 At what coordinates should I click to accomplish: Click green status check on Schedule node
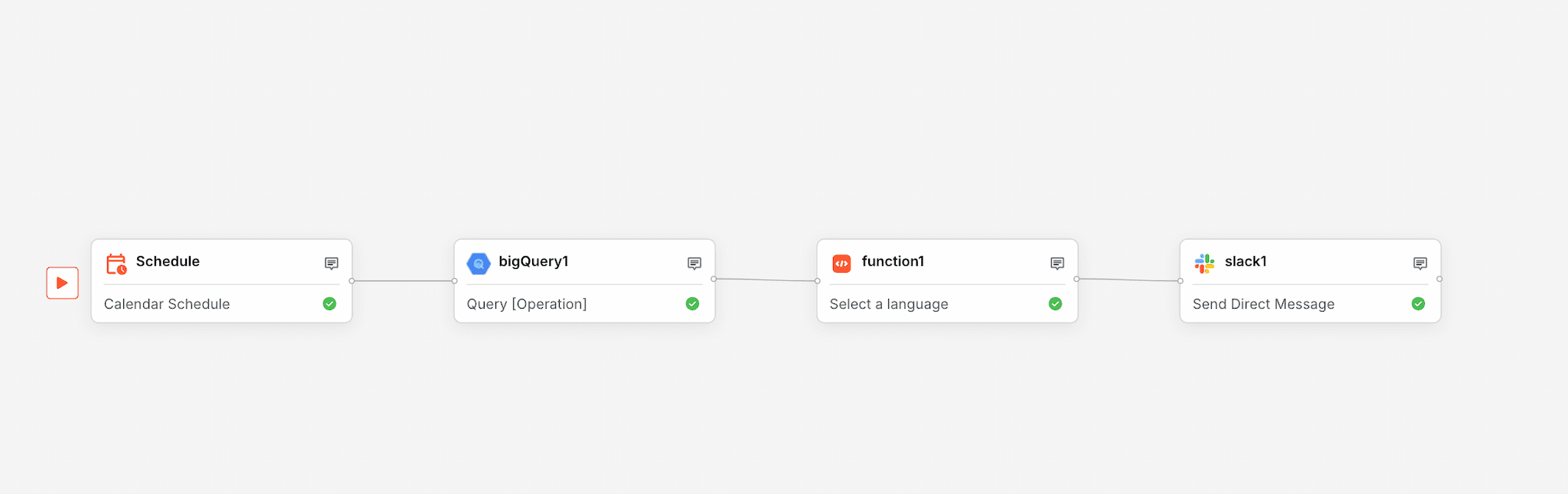coord(329,304)
